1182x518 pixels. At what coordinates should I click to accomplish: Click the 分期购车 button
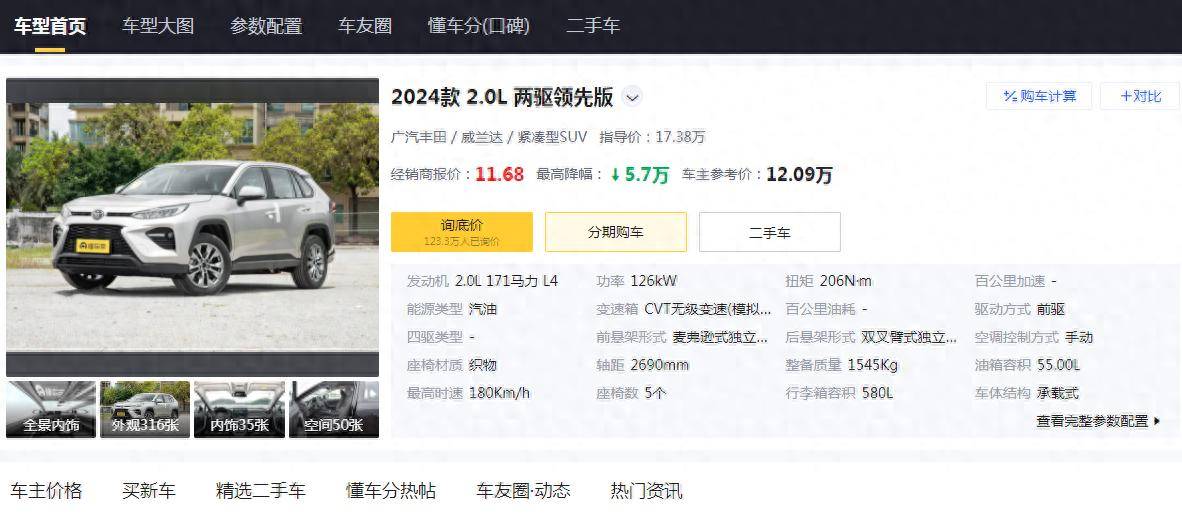tap(616, 231)
